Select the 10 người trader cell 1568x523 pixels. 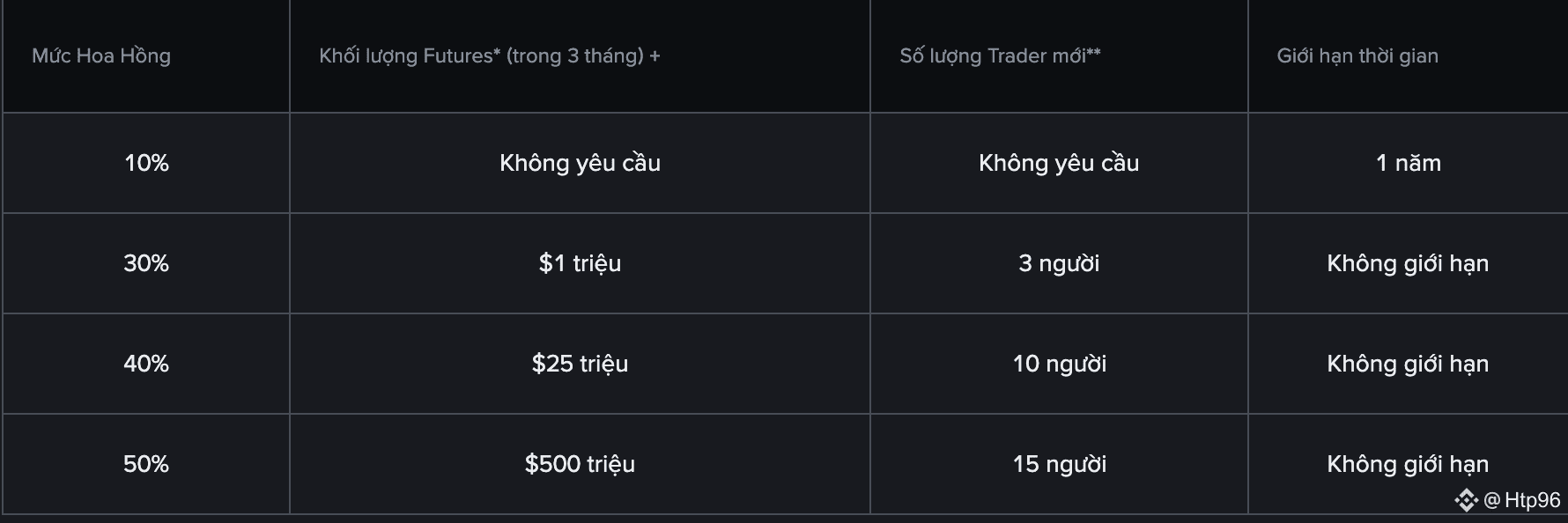coord(1059,364)
